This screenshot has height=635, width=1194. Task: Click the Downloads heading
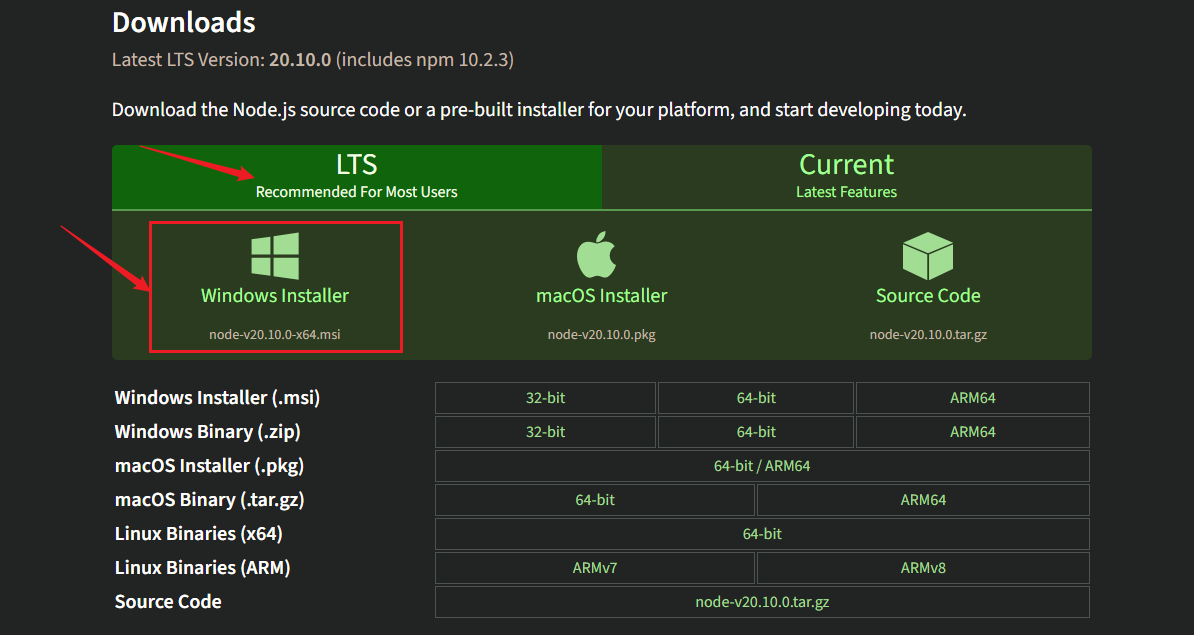click(184, 22)
